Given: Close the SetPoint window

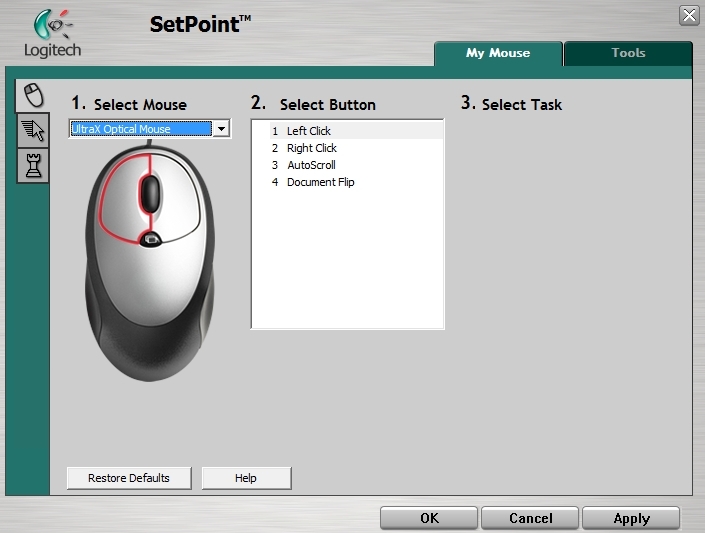Looking at the screenshot, I should pyautogui.click(x=688, y=14).
